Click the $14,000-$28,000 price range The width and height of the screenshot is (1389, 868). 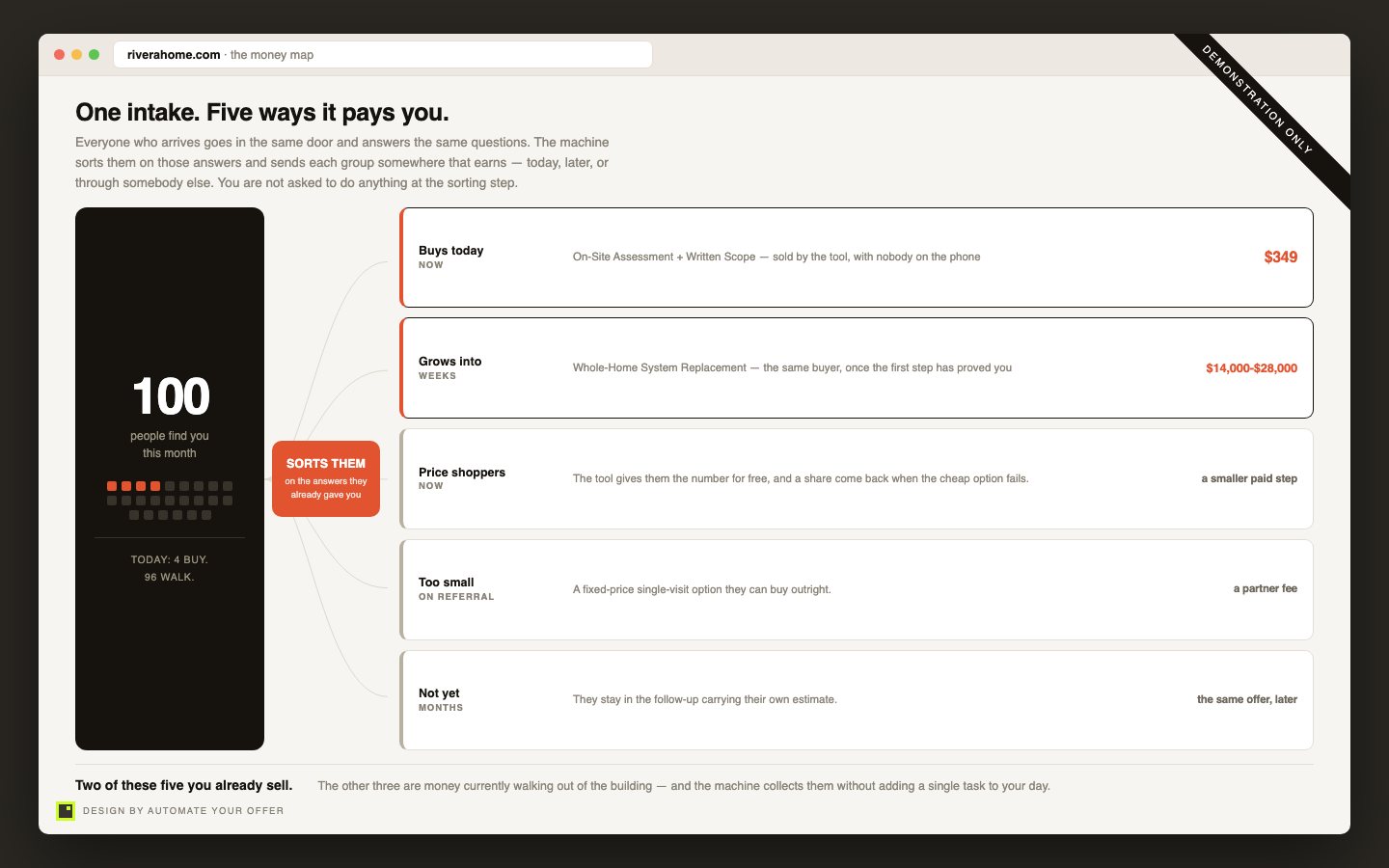(x=1251, y=368)
